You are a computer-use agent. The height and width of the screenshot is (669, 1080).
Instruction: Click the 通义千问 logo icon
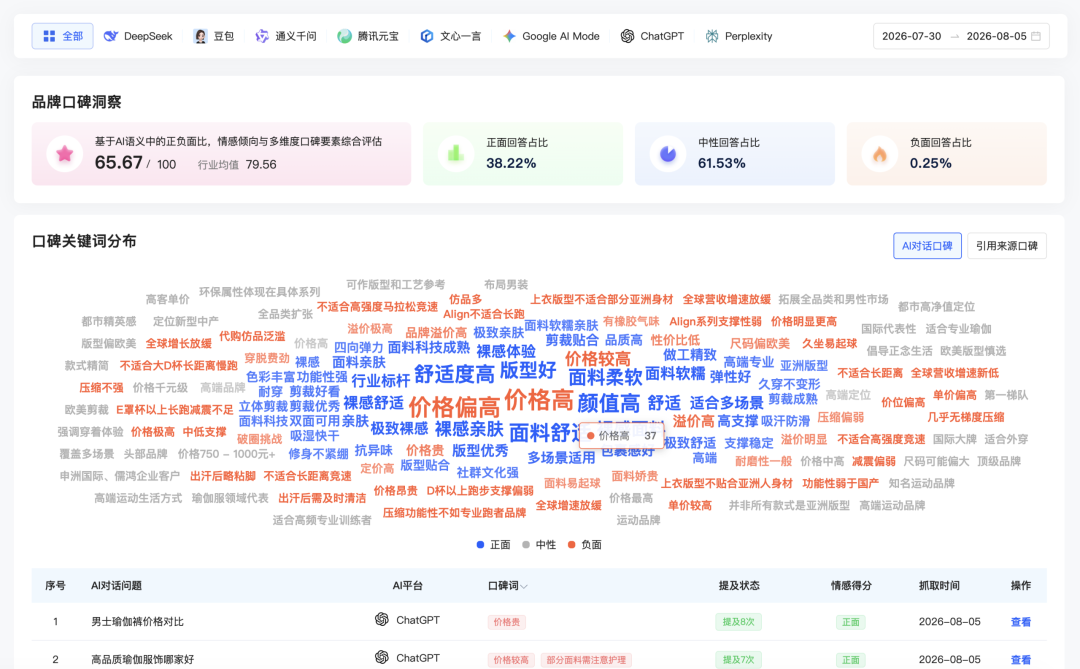(262, 36)
